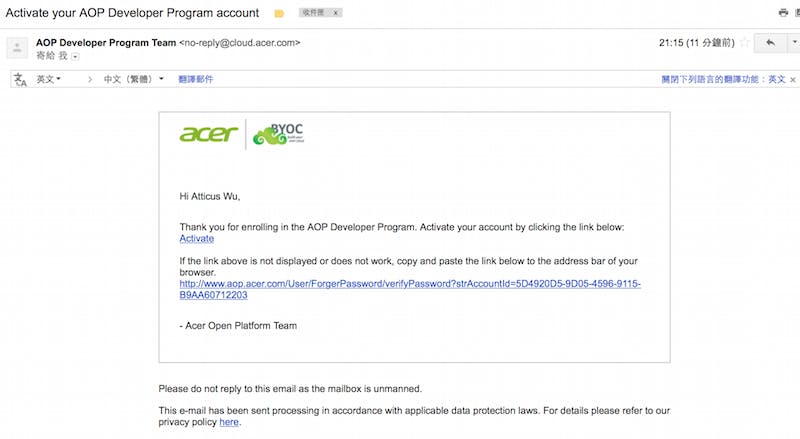Click the BYOC cloud logo
800x439 pixels.
[x=279, y=134]
